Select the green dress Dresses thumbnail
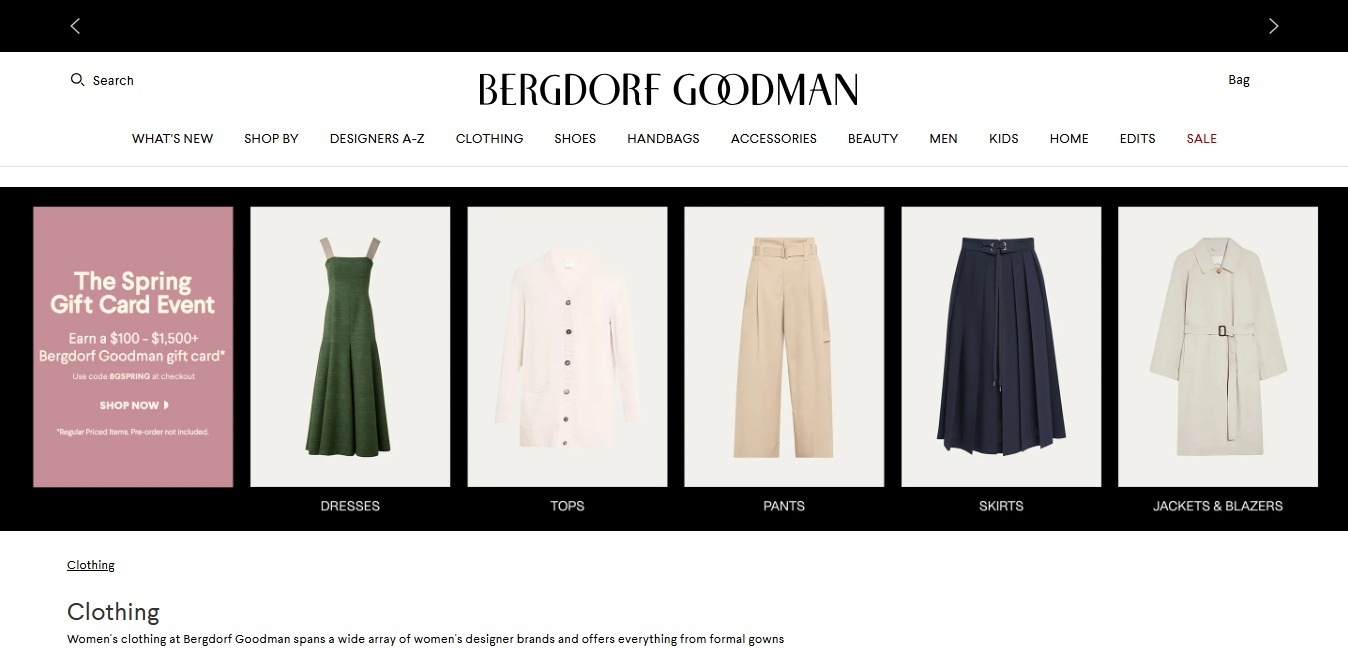The image size is (1348, 648). coord(350,347)
